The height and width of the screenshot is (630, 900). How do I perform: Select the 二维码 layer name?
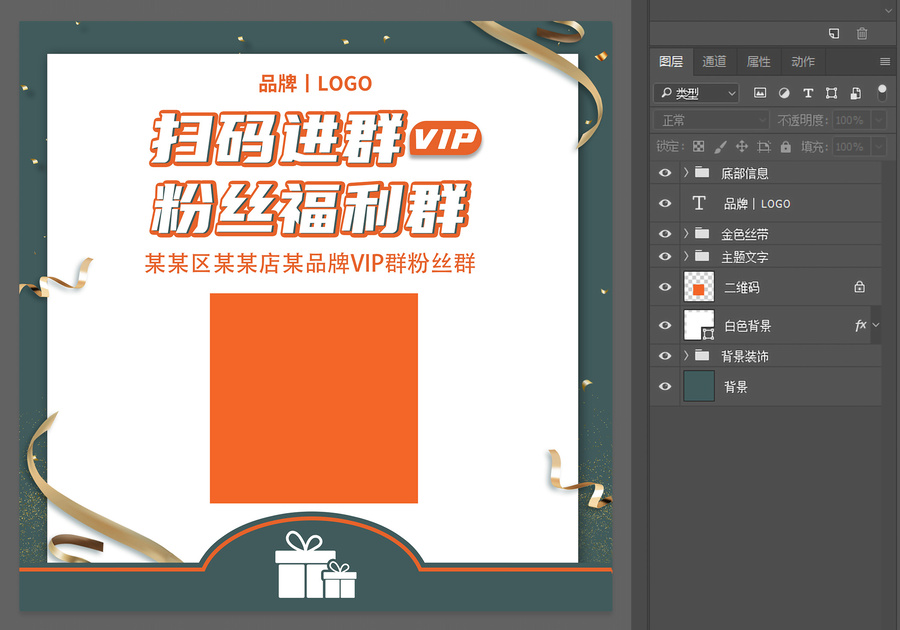pyautogui.click(x=742, y=287)
